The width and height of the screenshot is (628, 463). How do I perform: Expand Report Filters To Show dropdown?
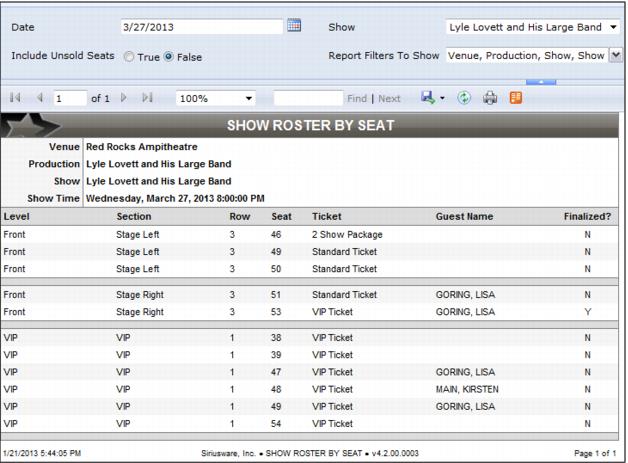point(613,56)
